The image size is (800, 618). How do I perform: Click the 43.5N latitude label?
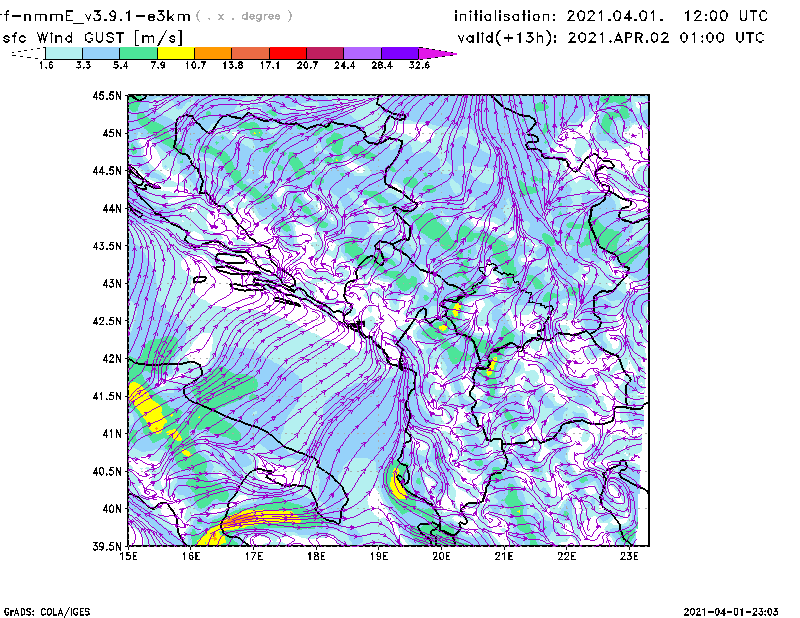(107, 246)
